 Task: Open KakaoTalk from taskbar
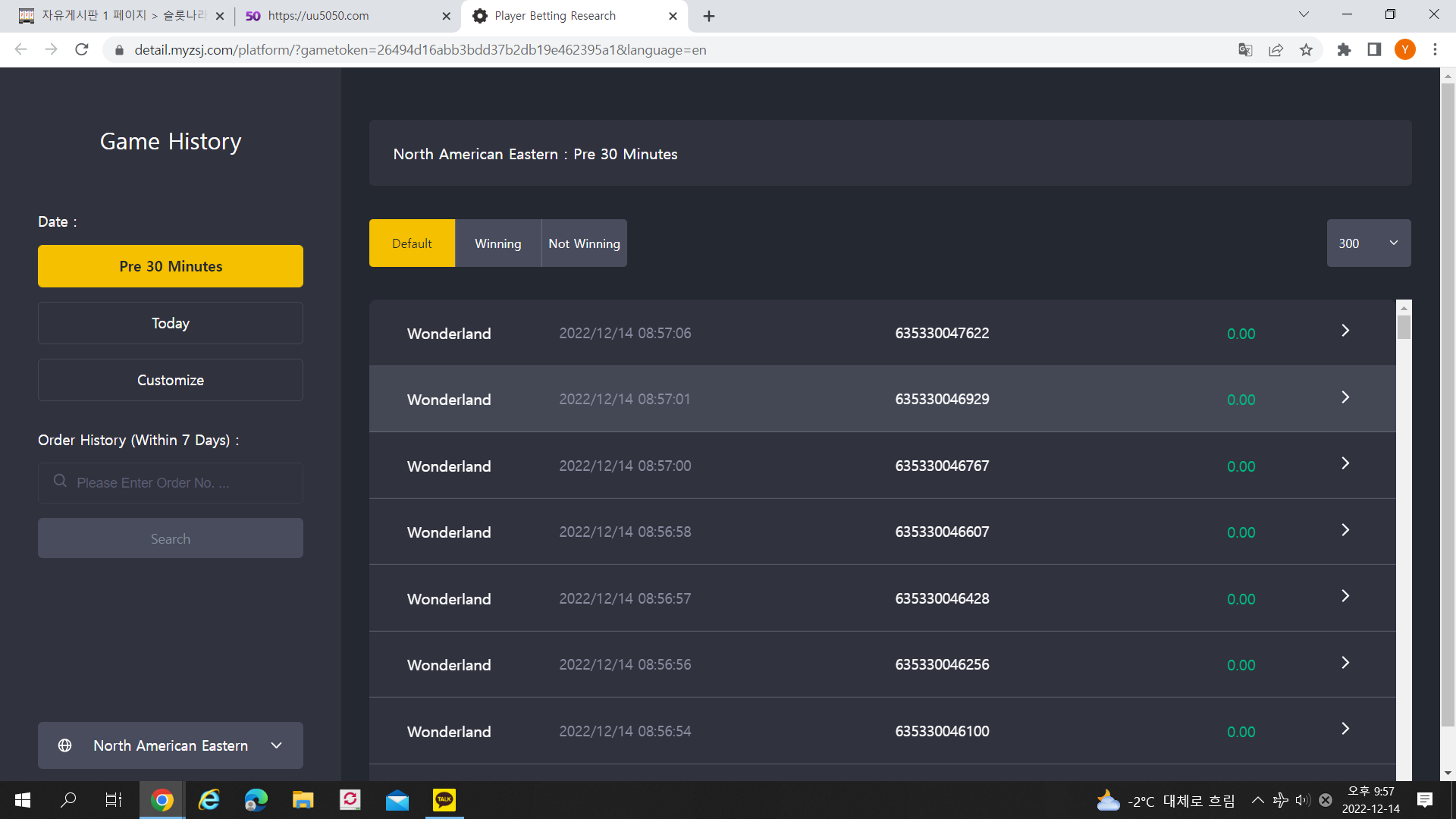coord(444,800)
